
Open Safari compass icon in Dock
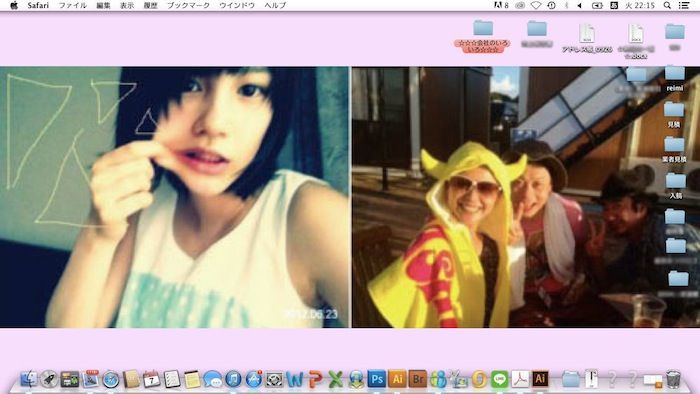[111, 380]
